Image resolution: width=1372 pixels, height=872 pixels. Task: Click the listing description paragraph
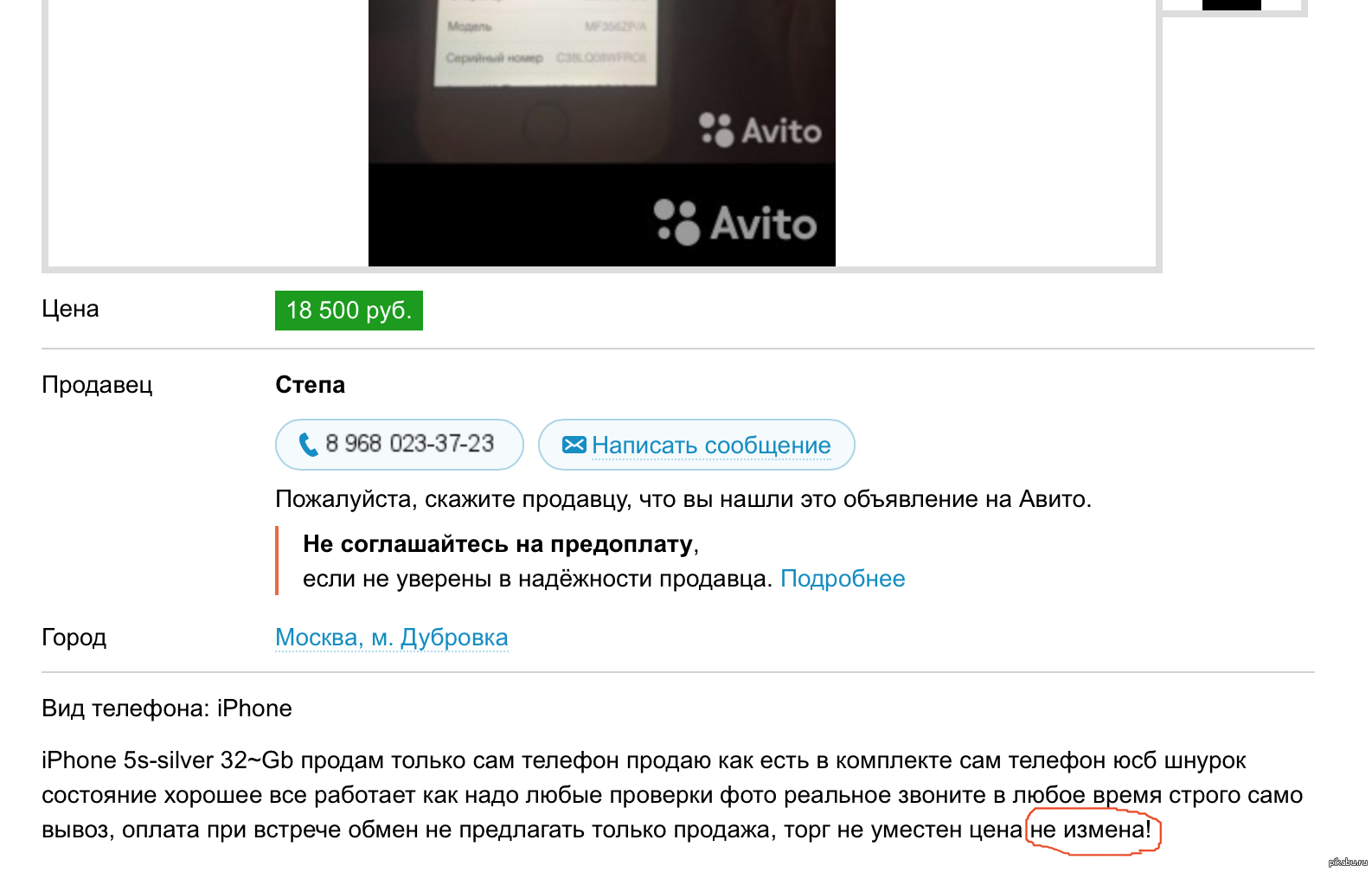(x=672, y=795)
